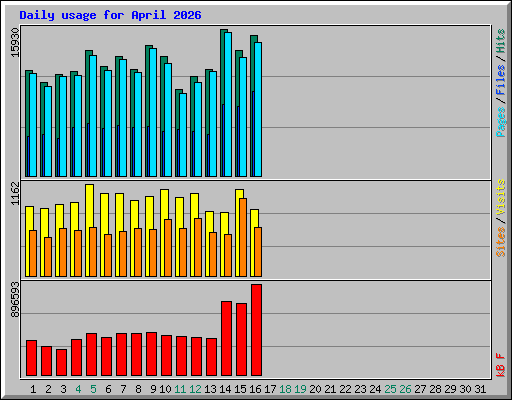Click the cyan files bar for day 9

[153, 112]
